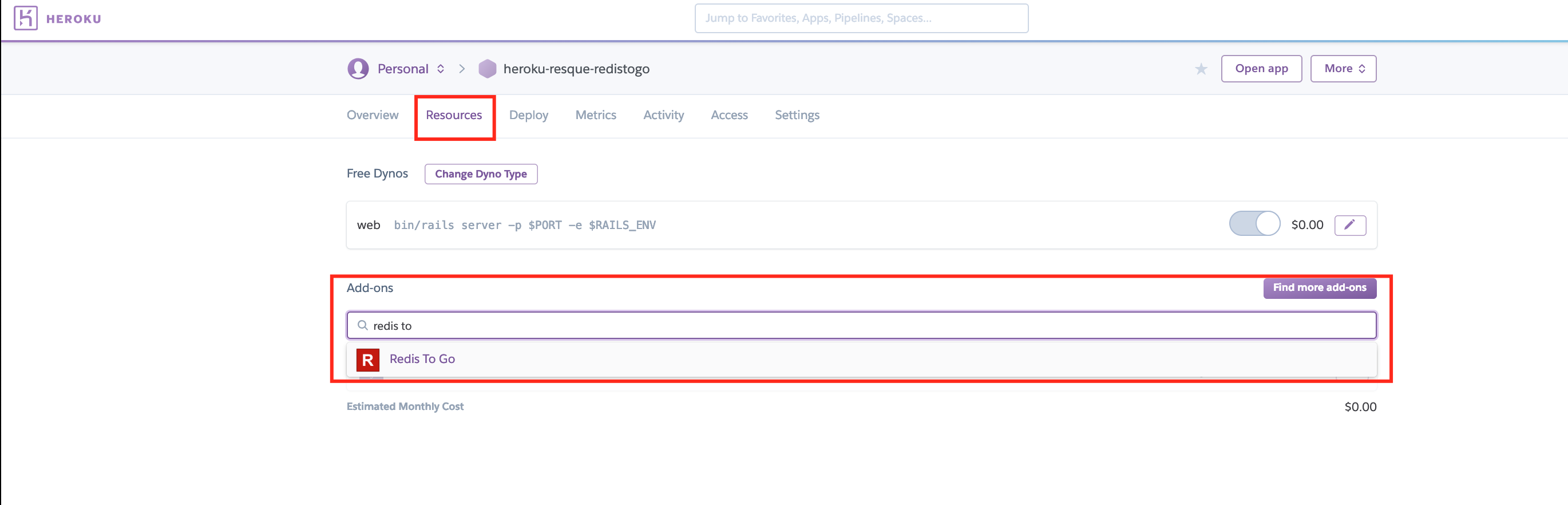Screen dimensions: 1568x505
Task: Click the Heroku logo icon
Action: tap(26, 18)
